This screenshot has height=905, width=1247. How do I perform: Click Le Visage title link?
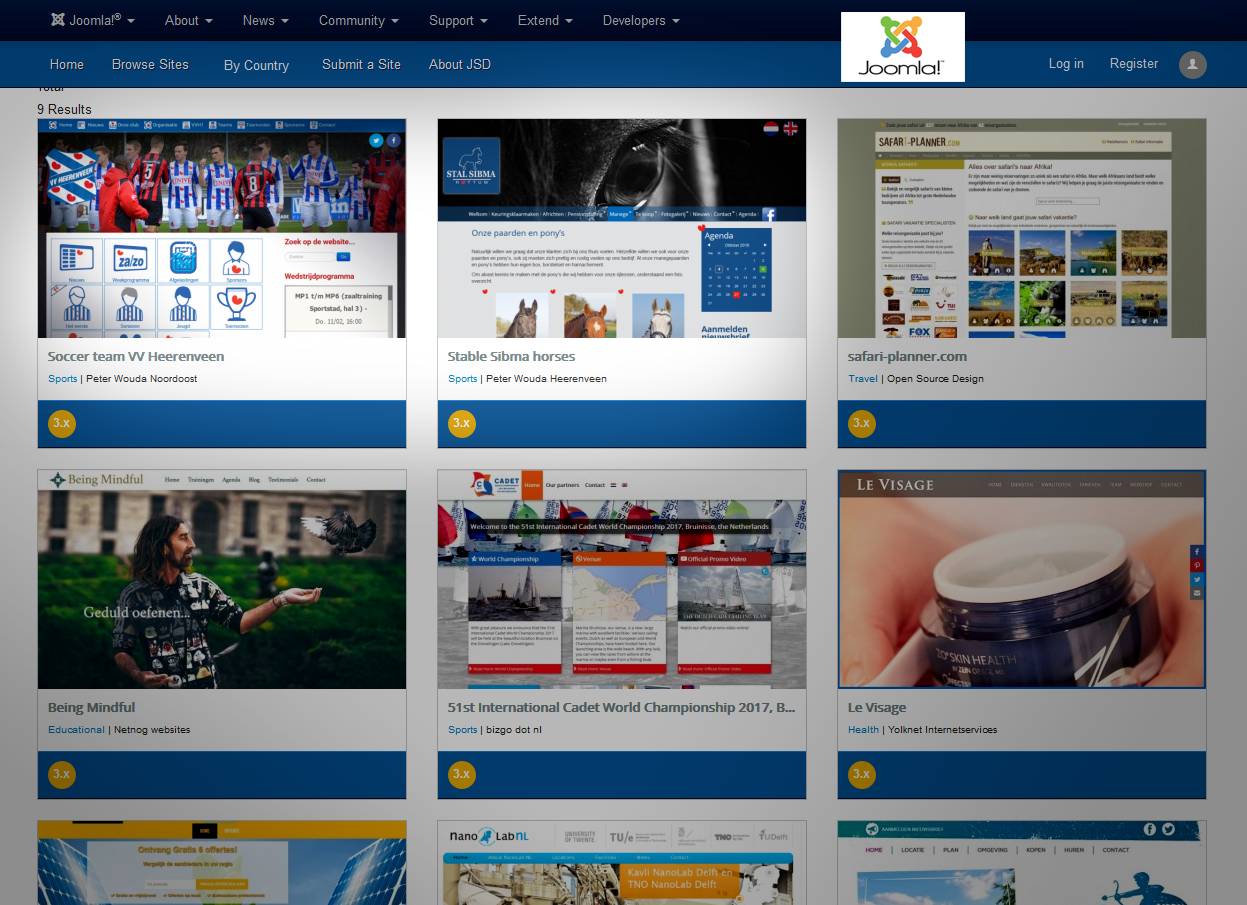[x=877, y=707]
